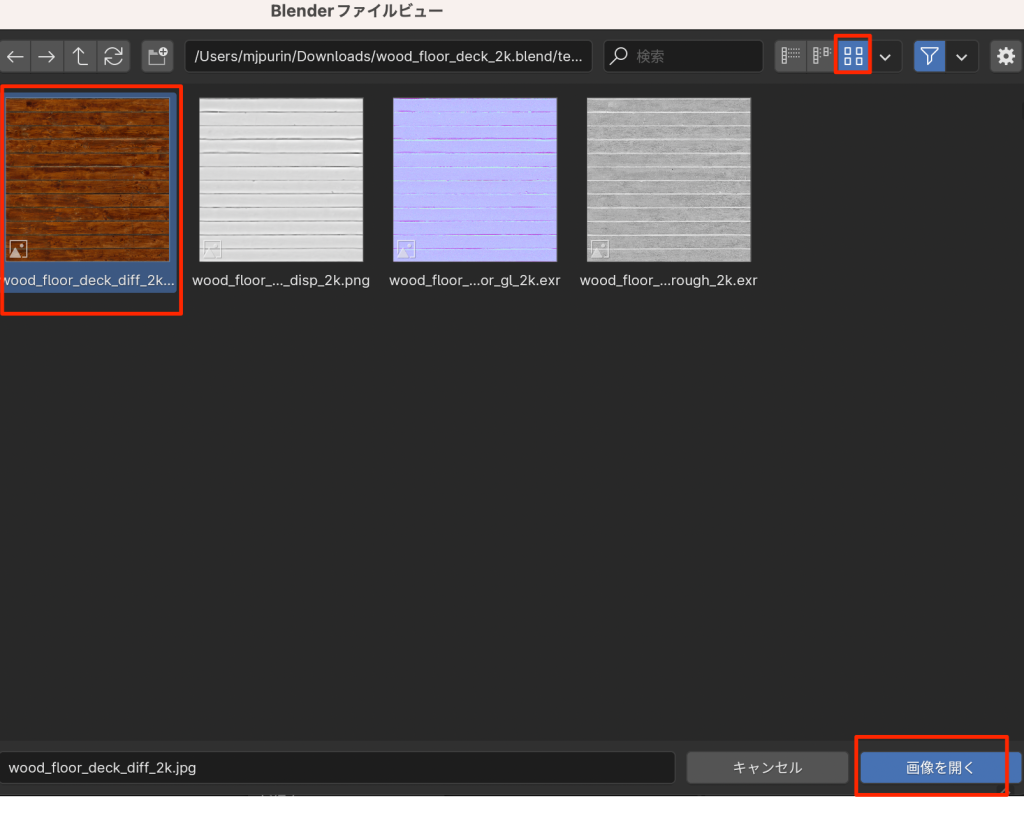Create a new folder
Image resolution: width=1024 pixels, height=823 pixels.
click(158, 57)
